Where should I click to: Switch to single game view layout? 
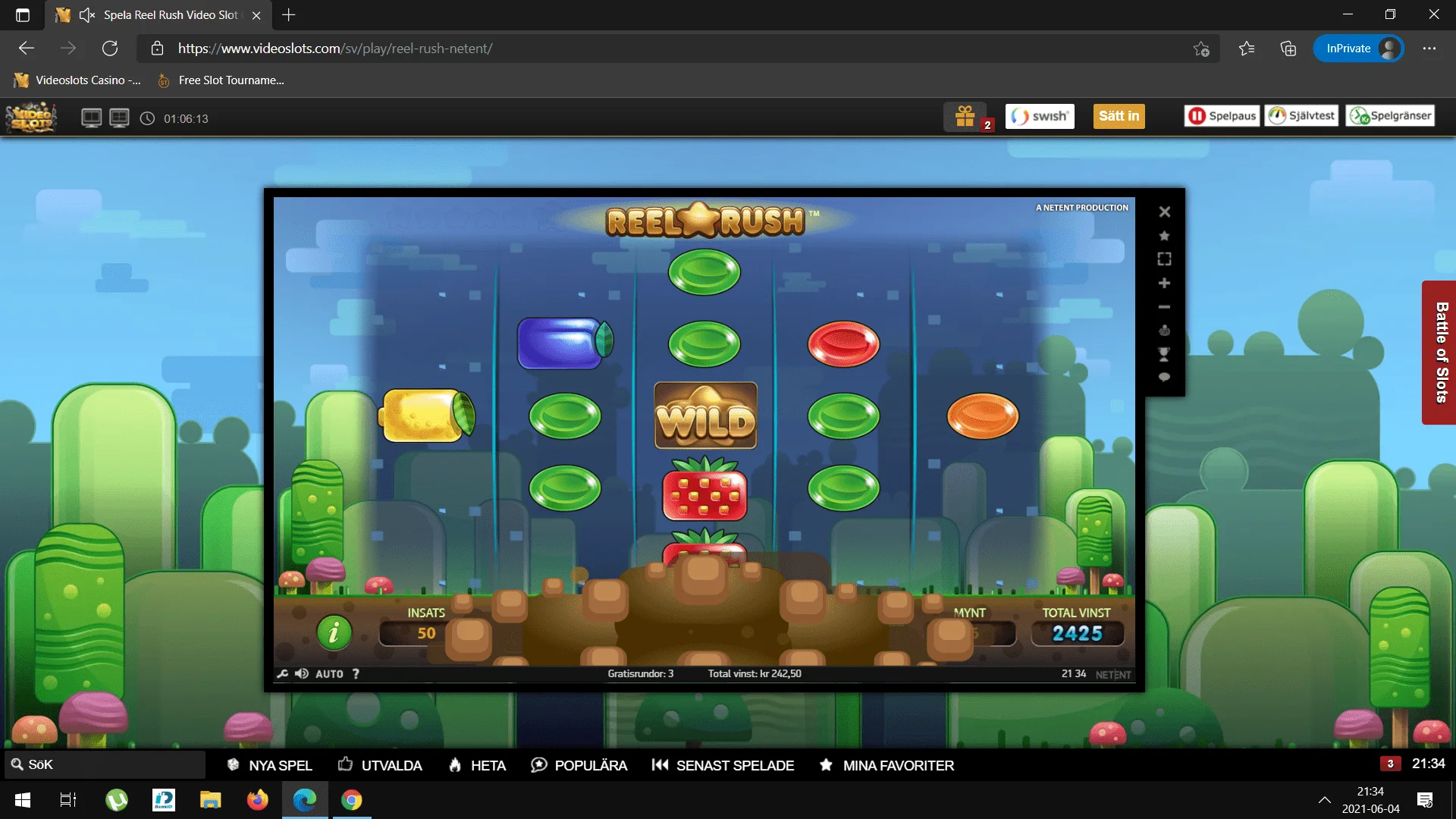[x=92, y=118]
